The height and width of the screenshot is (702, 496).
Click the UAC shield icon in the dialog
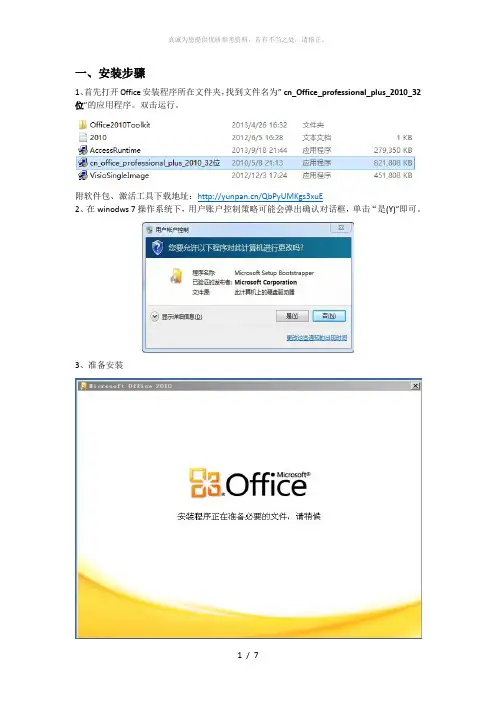157,247
